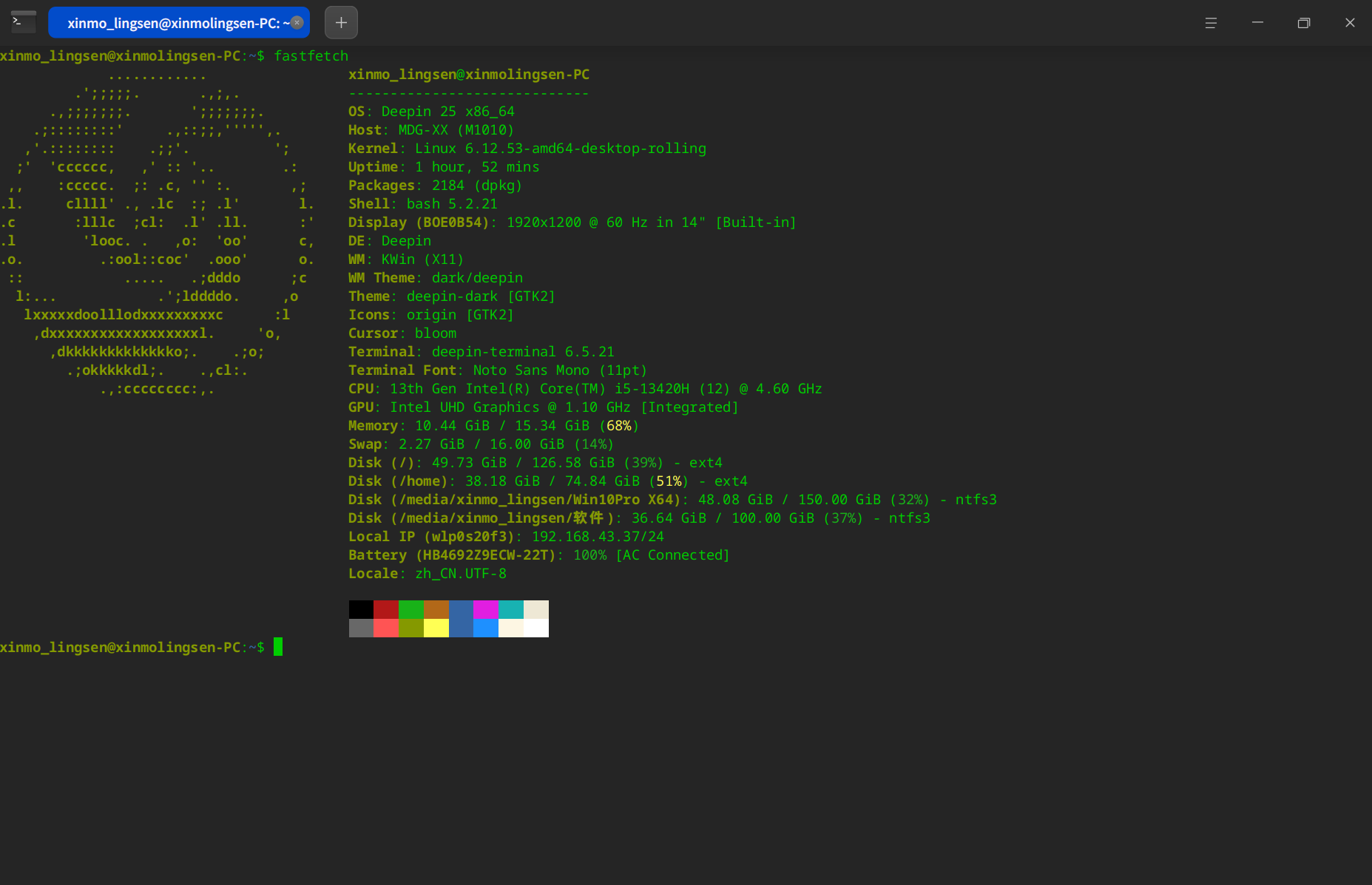Click the terminal app icon in title bar
Image resolution: width=1372 pixels, height=885 pixels.
coord(23,22)
